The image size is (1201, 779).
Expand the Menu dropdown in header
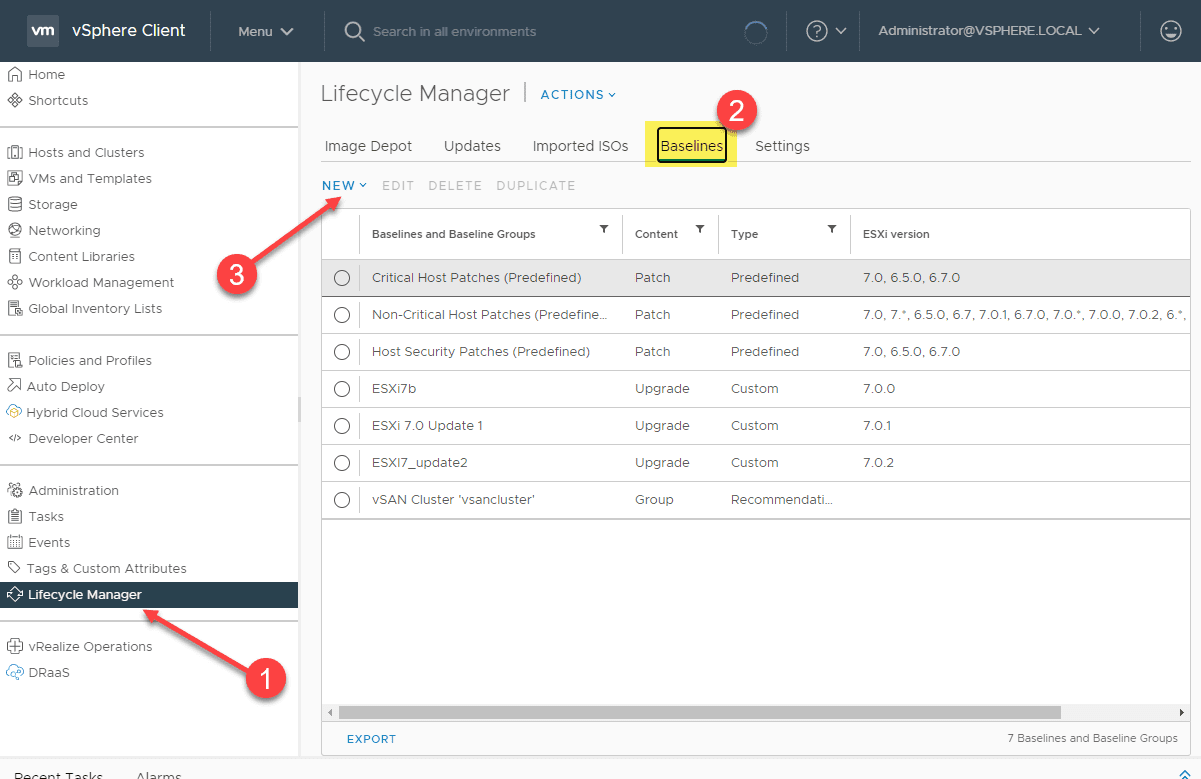click(x=265, y=31)
